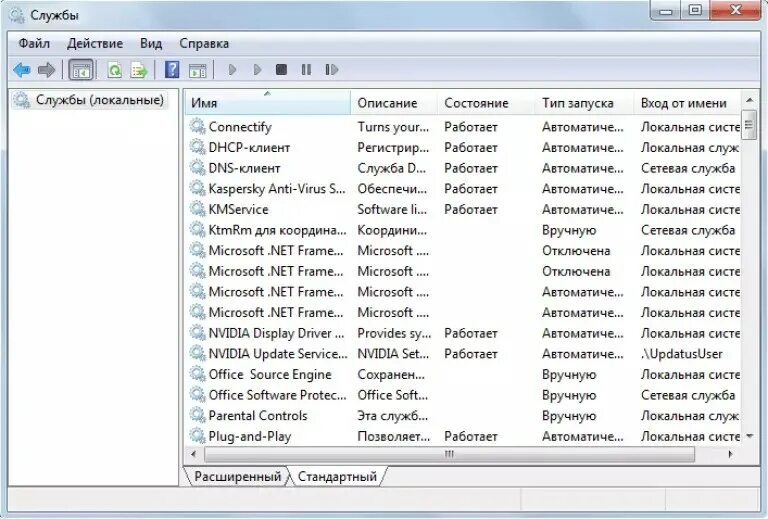Click the Refresh toolbar icon
The image size is (768, 519).
pos(114,70)
